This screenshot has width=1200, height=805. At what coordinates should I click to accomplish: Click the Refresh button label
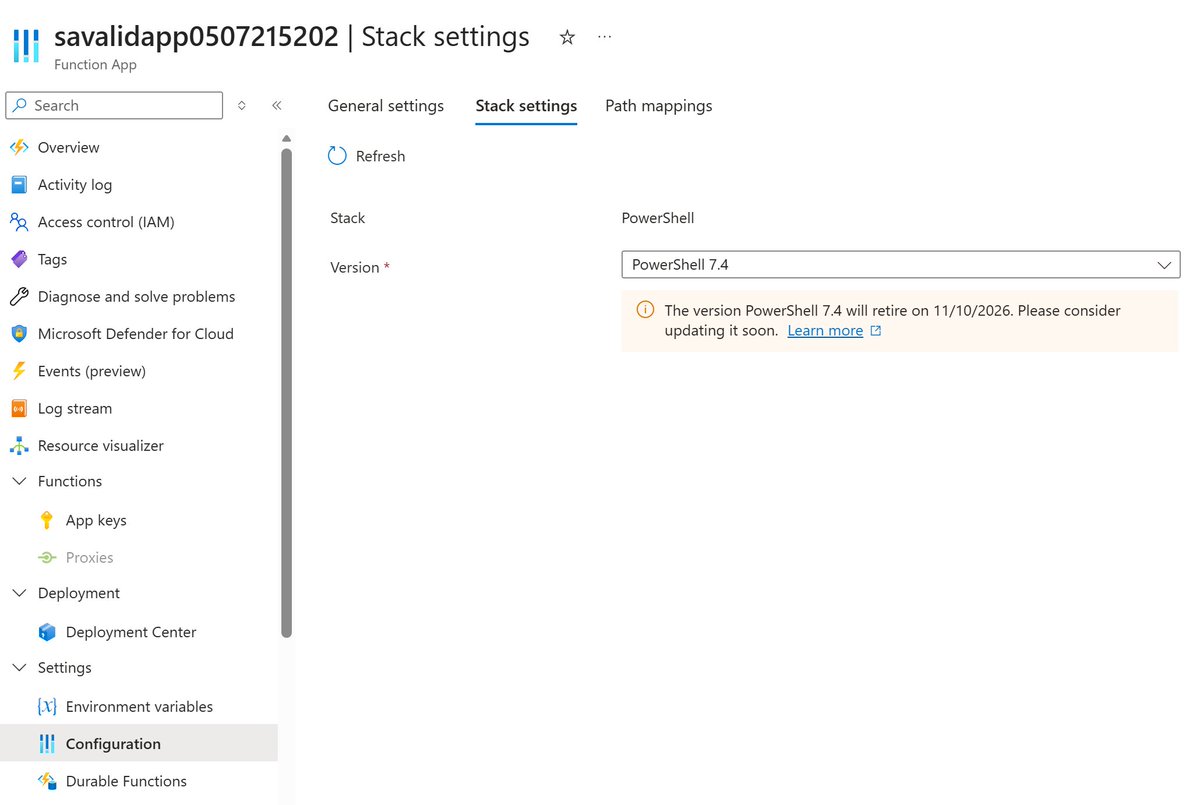point(381,156)
